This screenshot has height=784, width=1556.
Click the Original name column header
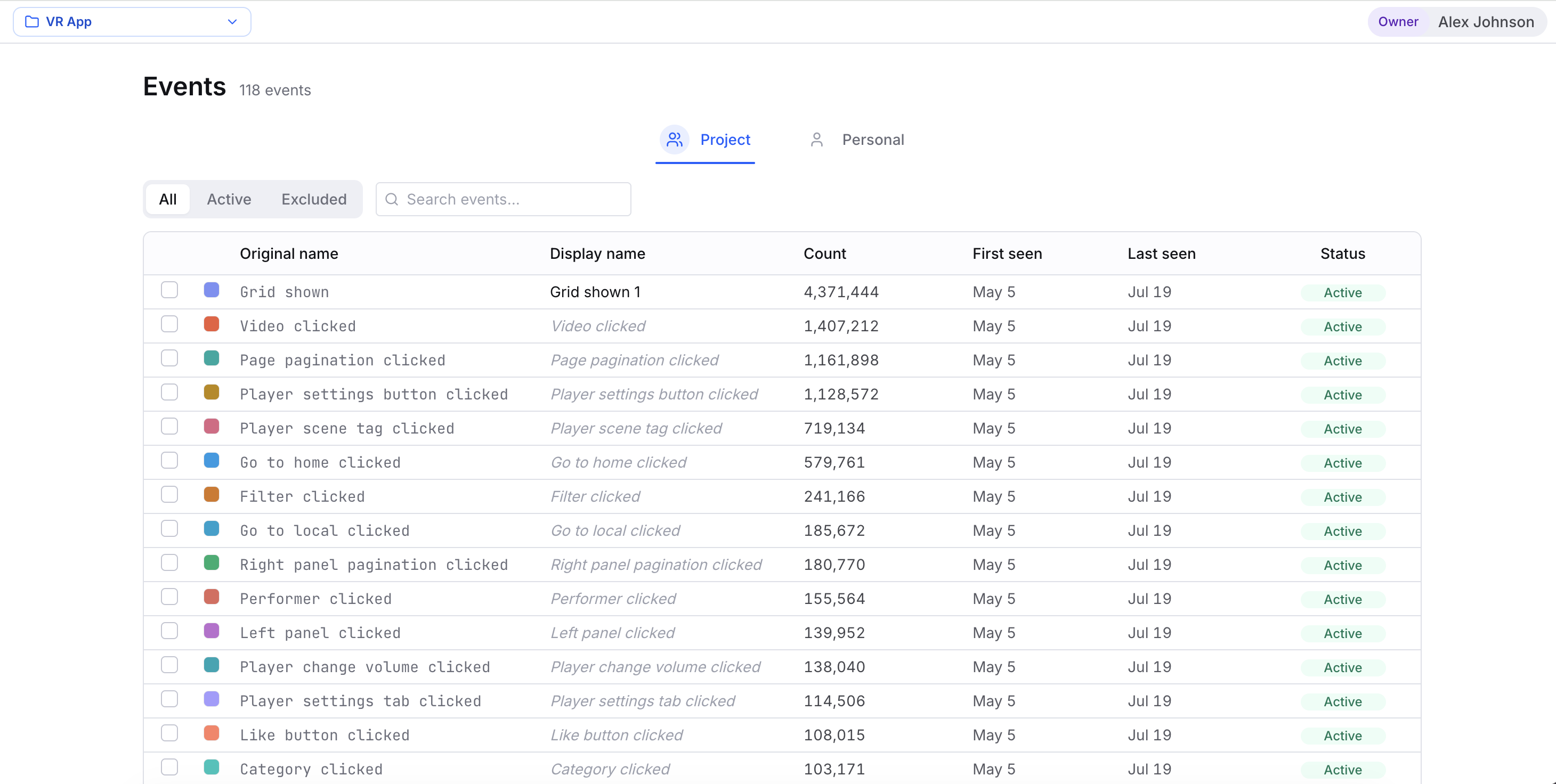tap(289, 254)
